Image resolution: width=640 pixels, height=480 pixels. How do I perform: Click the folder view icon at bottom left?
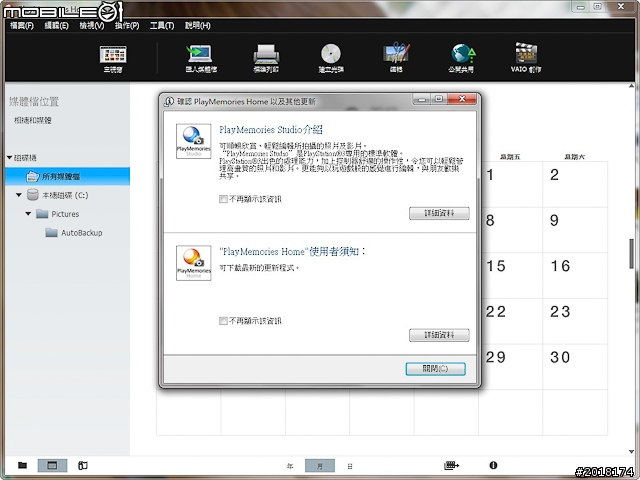coord(22,466)
